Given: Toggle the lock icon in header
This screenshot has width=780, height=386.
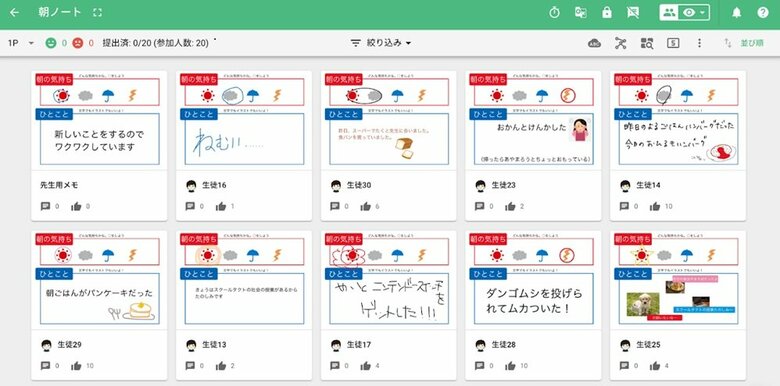Looking at the screenshot, I should [x=607, y=13].
